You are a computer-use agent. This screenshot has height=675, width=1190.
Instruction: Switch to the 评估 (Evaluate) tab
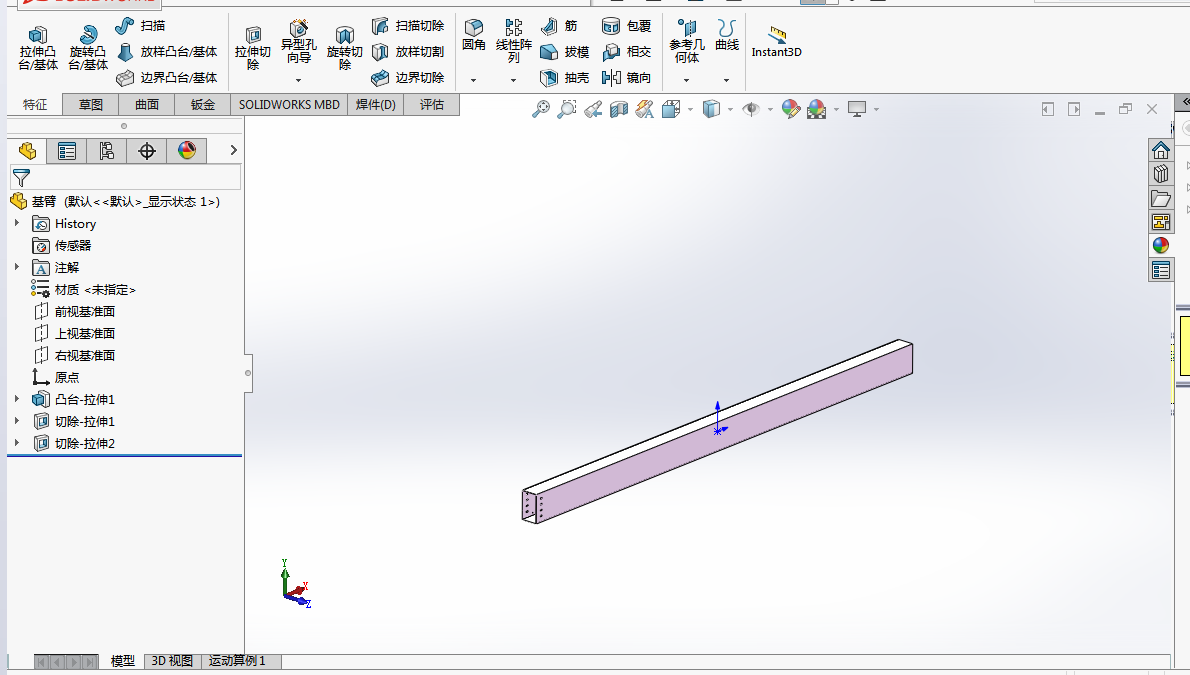[x=432, y=105]
